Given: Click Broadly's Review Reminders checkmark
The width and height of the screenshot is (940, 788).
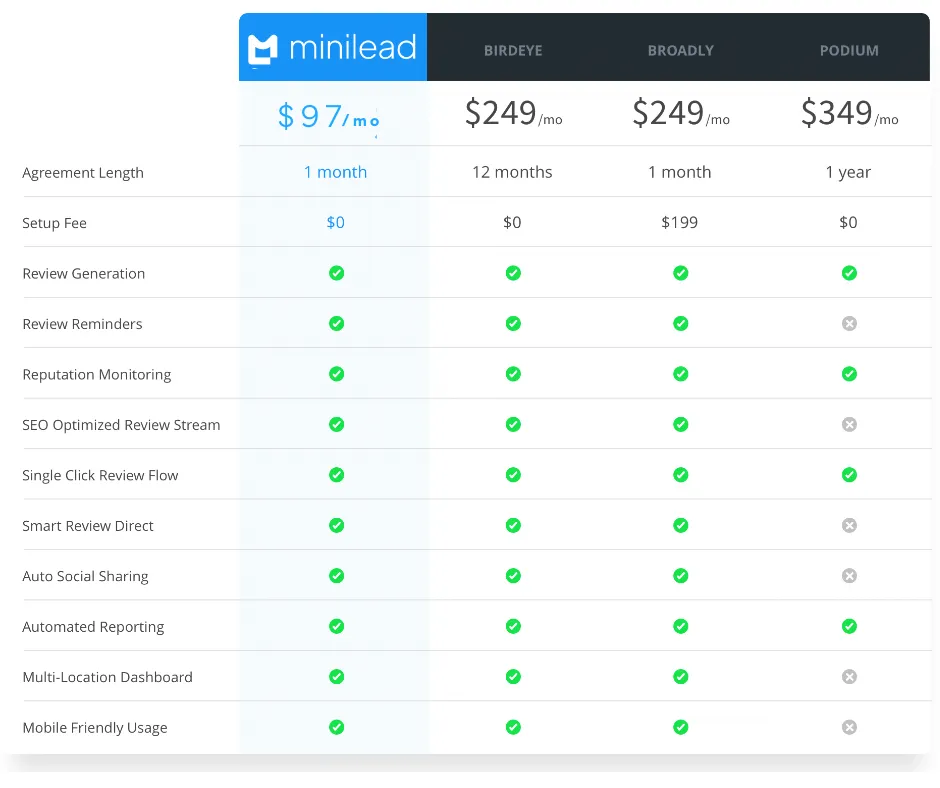Looking at the screenshot, I should pyautogui.click(x=680, y=323).
